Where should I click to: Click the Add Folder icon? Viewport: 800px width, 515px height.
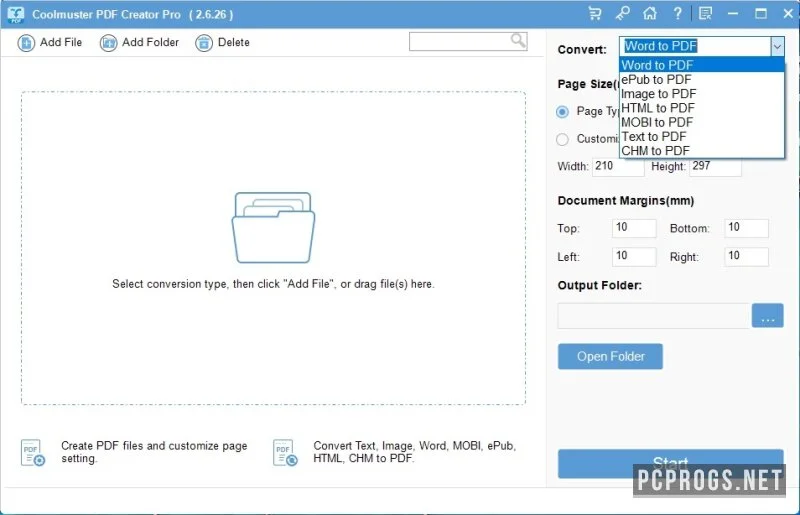108,43
